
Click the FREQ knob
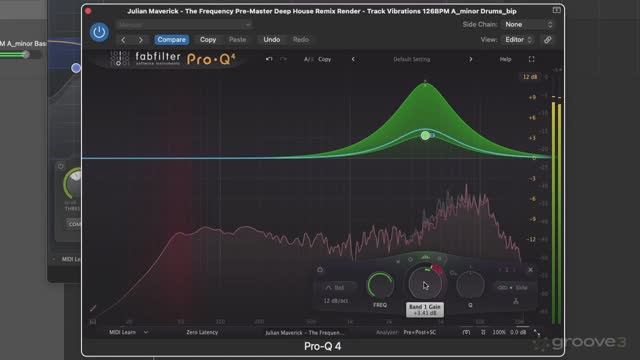[380, 285]
